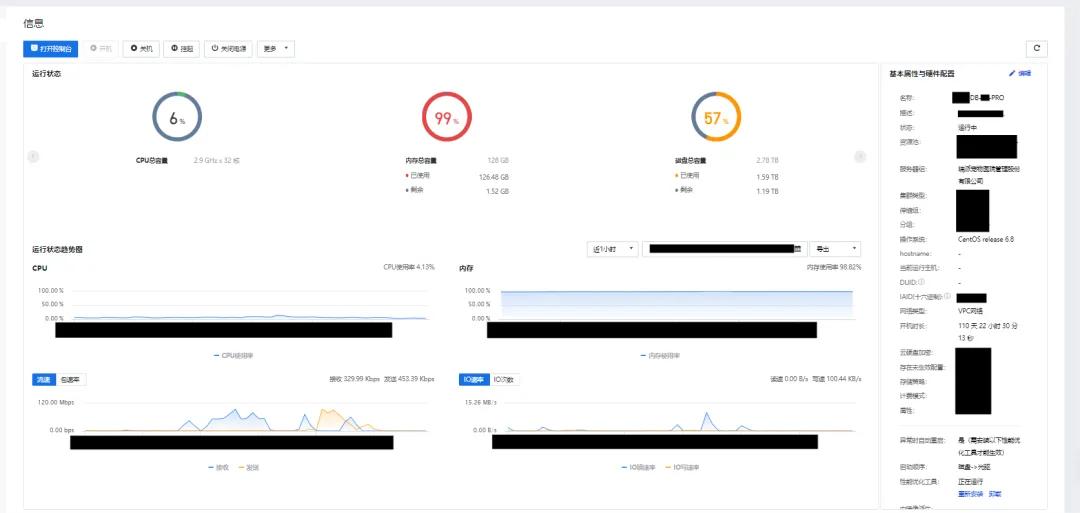Open the 近1小时 time range dropdown
Viewport: 1080px width, 513px height.
(x=612, y=248)
